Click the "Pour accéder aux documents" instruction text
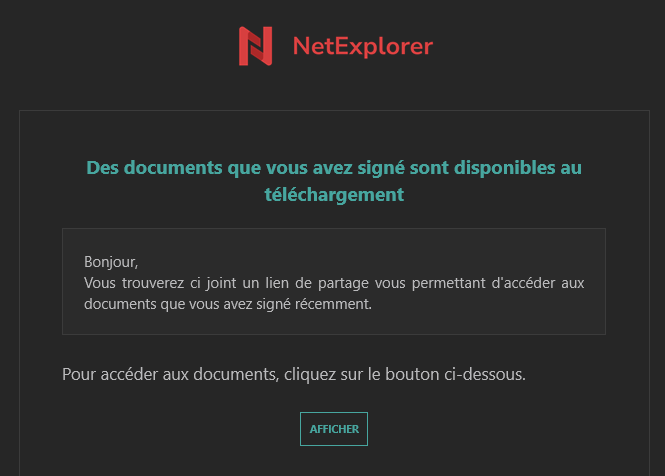Screen dimensions: 665x476 (x=294, y=375)
